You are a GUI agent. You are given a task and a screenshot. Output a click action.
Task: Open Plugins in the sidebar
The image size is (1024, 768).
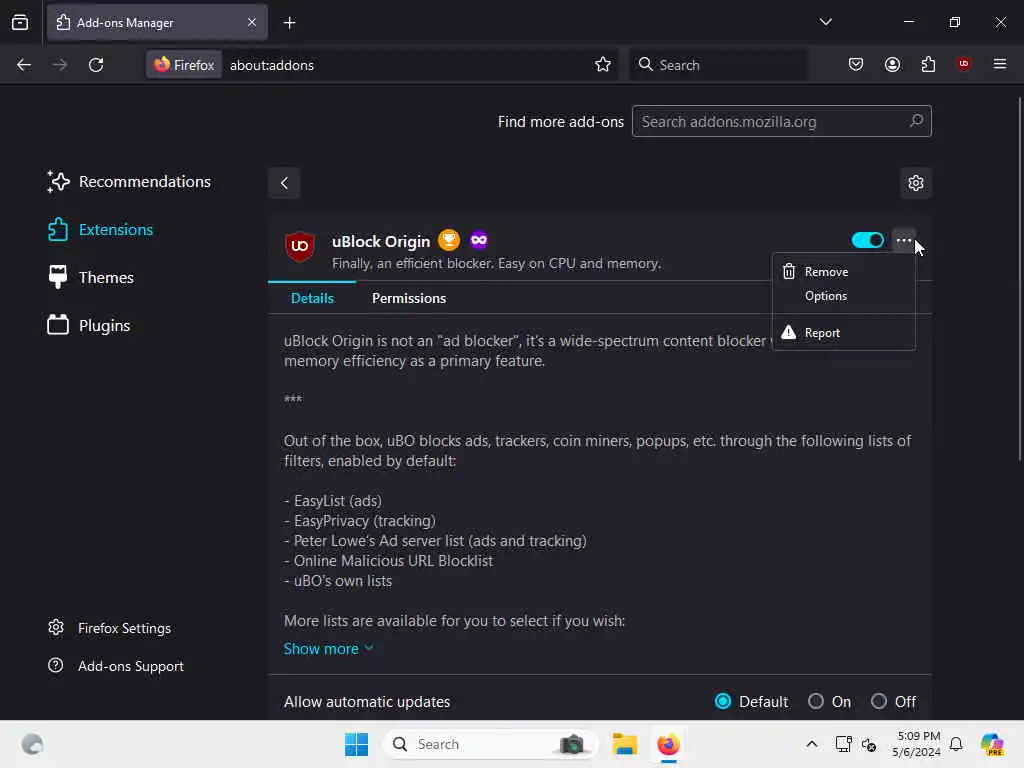pyautogui.click(x=89, y=325)
